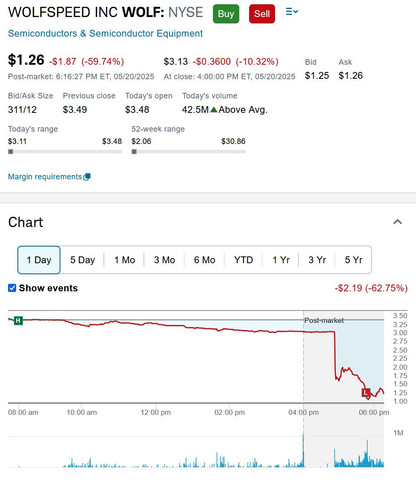
Task: Open Semiconductors & Semiconductor Equipment sector link
Action: coord(105,33)
